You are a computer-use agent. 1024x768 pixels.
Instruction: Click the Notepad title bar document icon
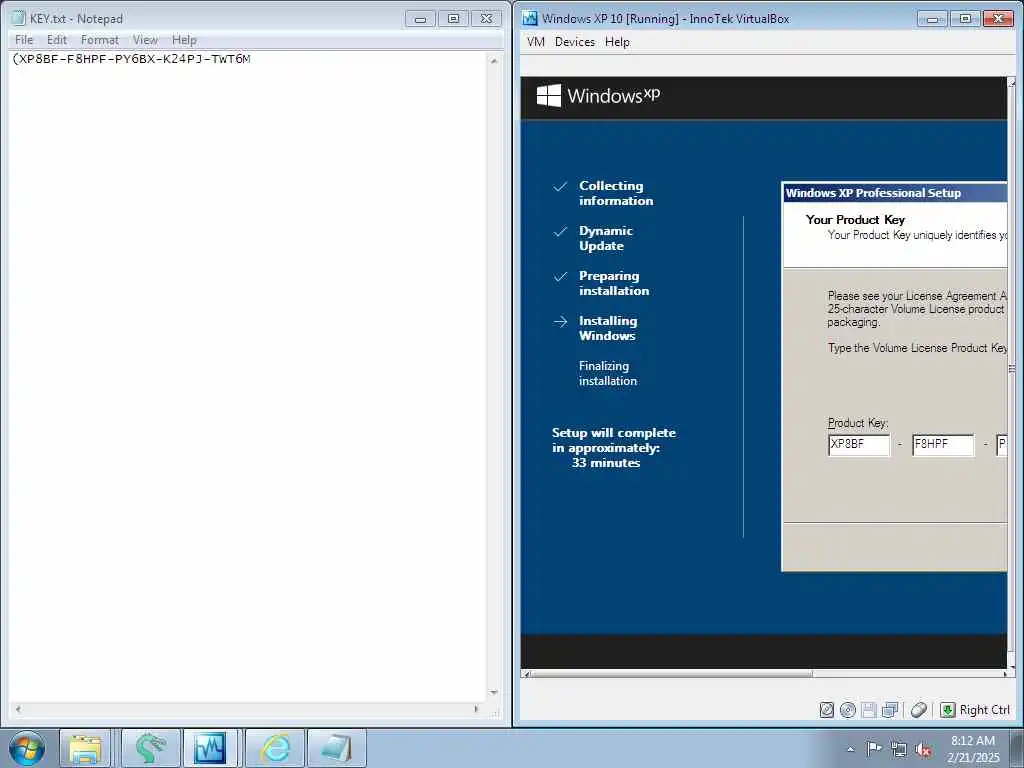point(18,18)
